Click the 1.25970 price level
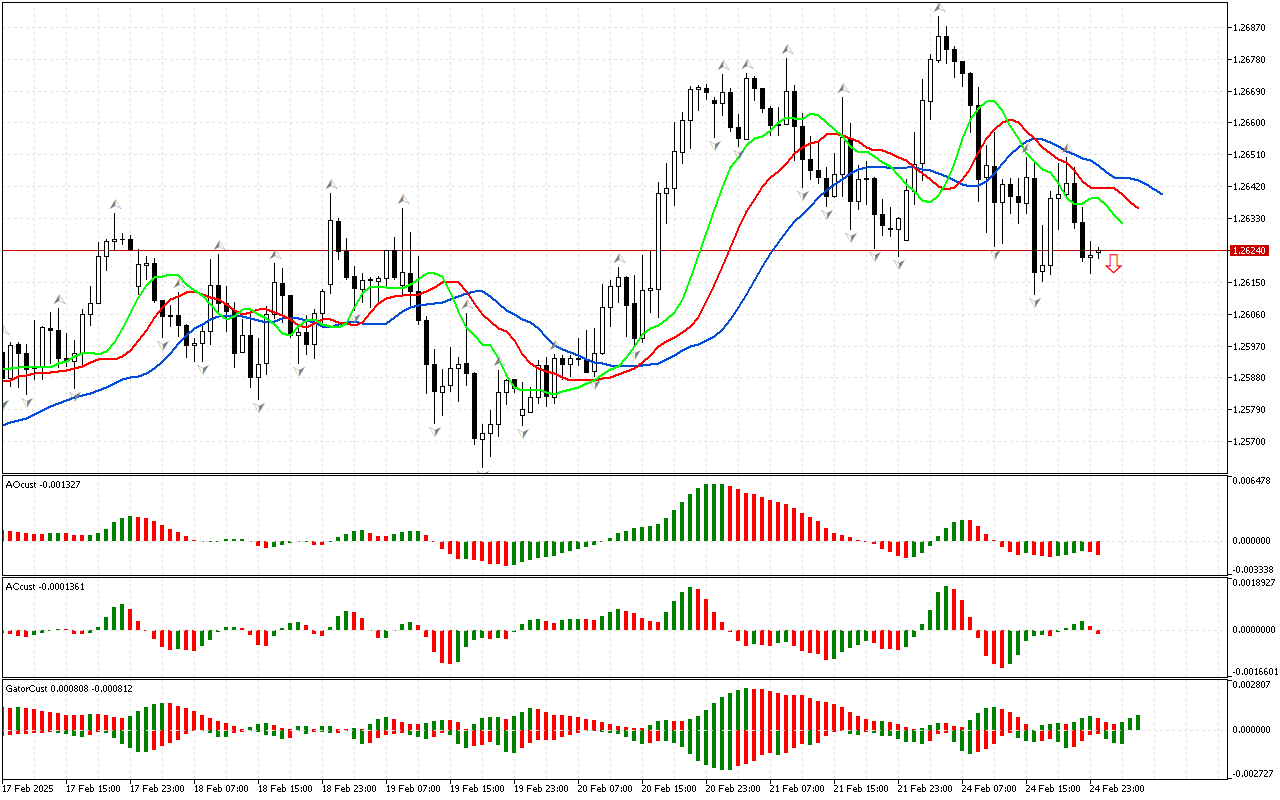1280x800 pixels. pyautogui.click(x=1250, y=347)
